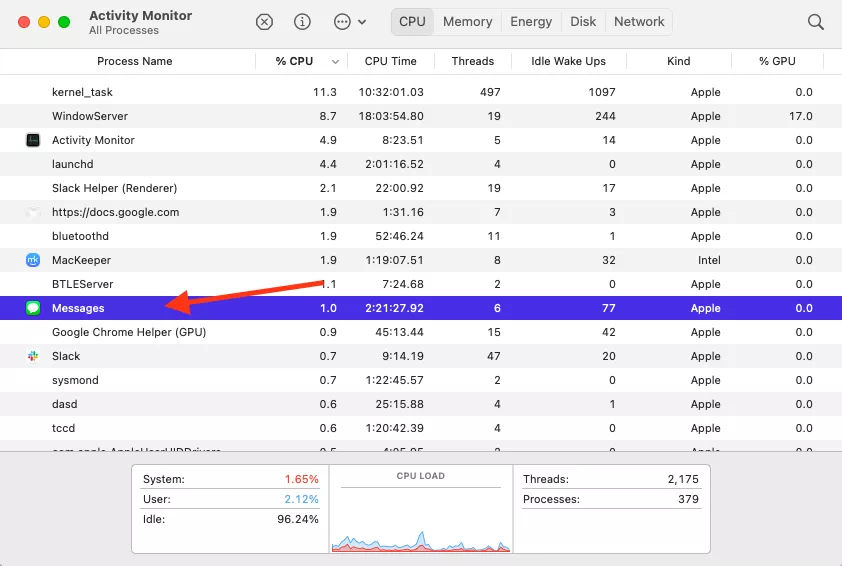The image size is (842, 566).
Task: Open the Network tab
Action: coord(639,21)
